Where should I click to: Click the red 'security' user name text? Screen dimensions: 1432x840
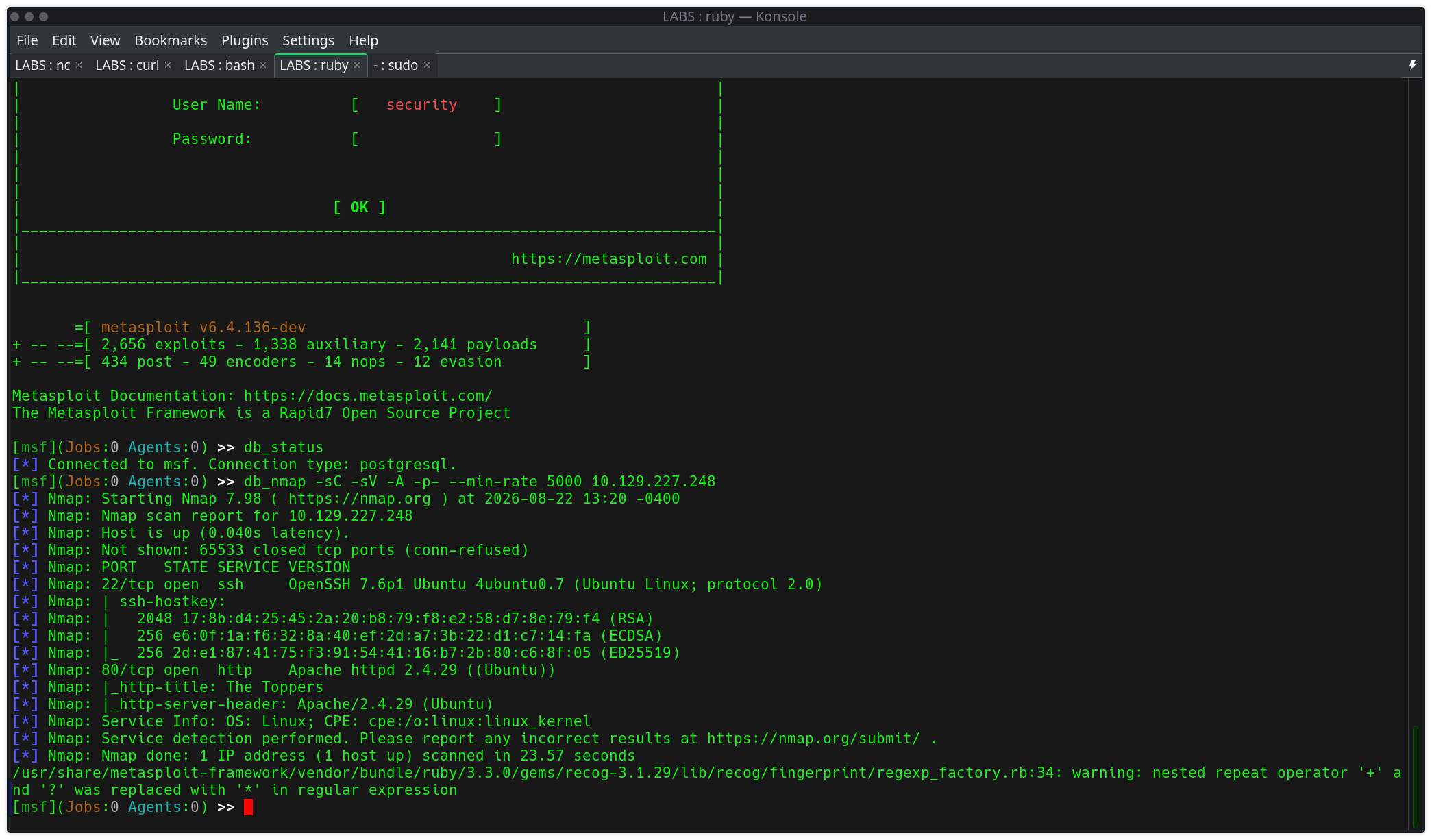point(421,105)
